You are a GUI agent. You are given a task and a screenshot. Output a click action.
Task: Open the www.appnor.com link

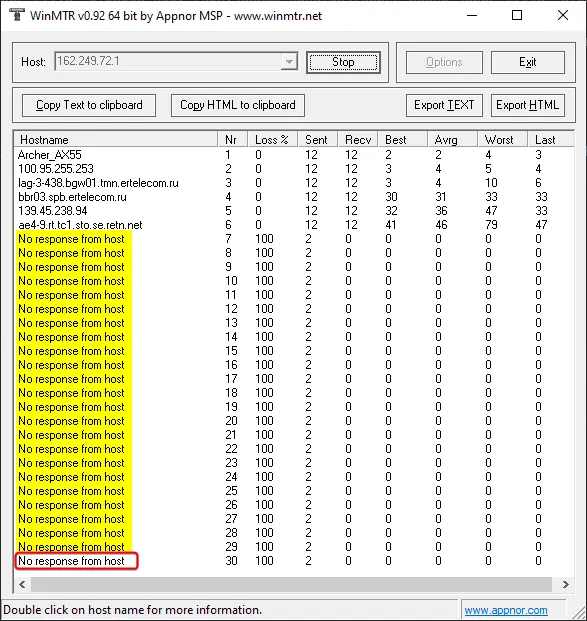pos(506,610)
